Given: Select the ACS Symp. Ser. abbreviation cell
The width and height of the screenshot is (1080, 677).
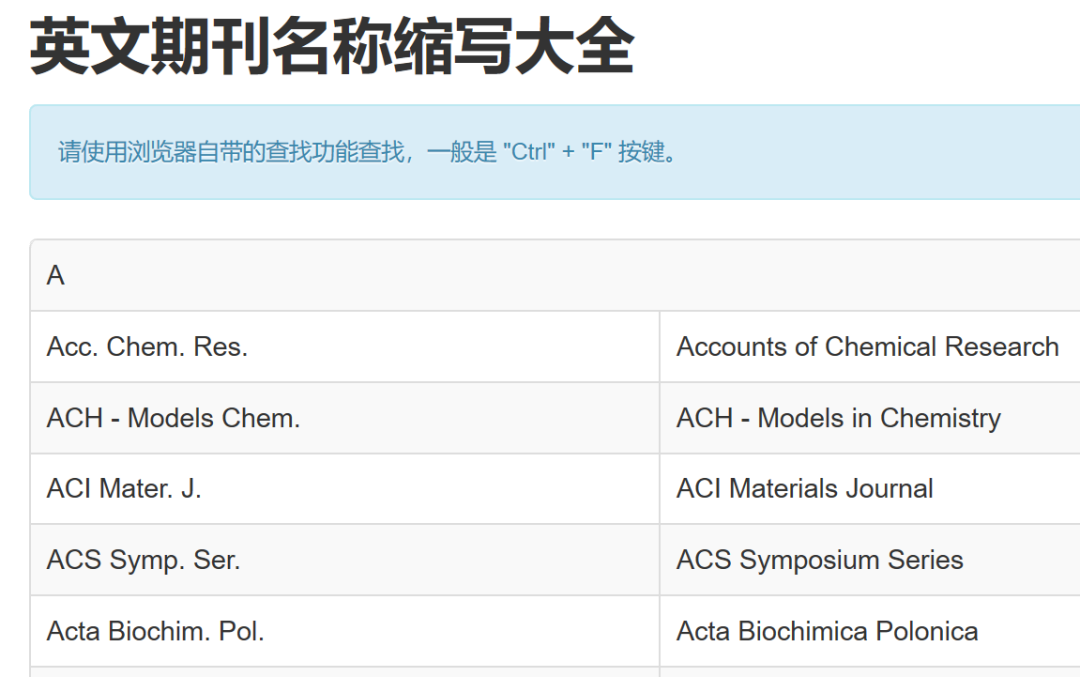Looking at the screenshot, I should (143, 560).
